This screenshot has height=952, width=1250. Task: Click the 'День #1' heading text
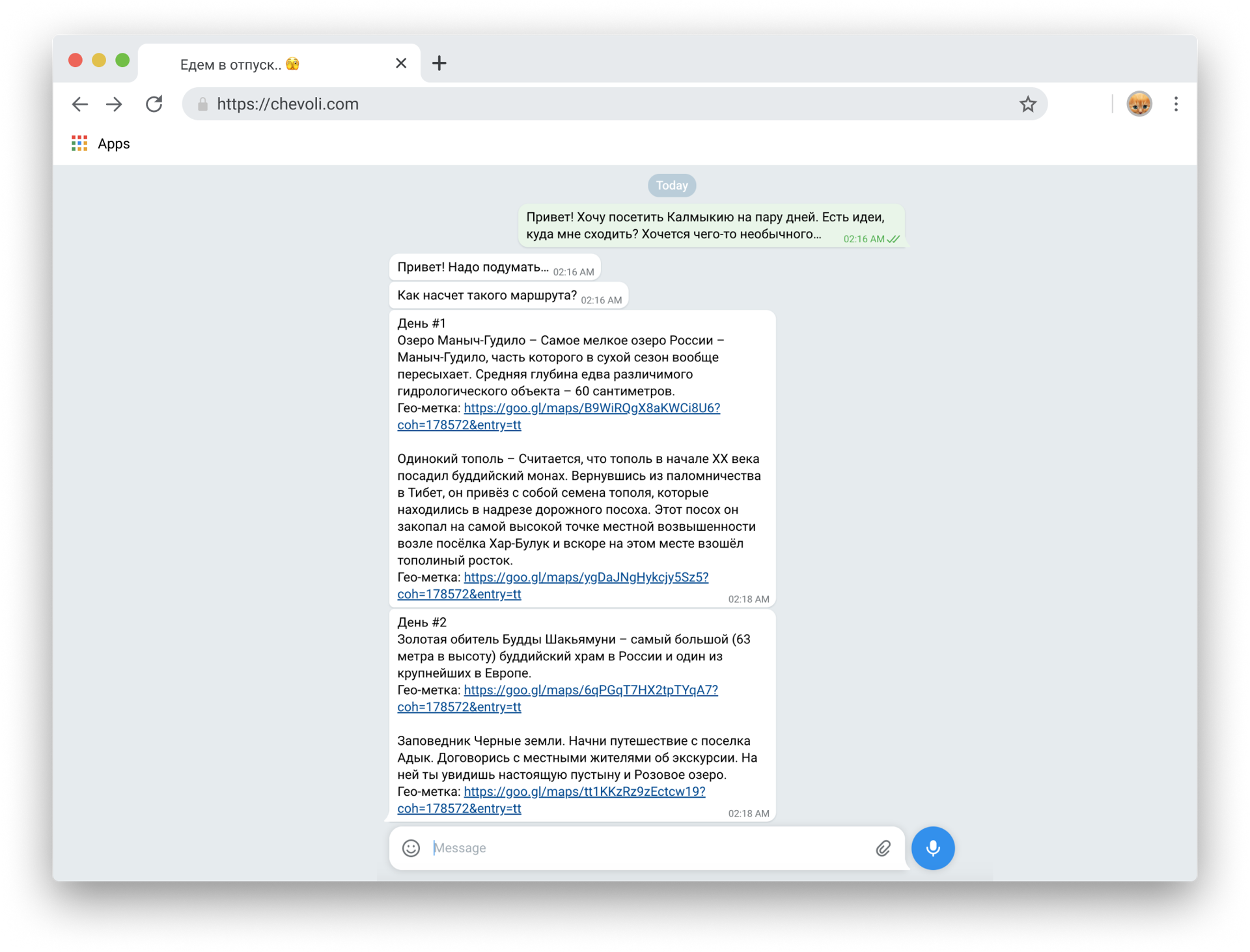coord(421,323)
